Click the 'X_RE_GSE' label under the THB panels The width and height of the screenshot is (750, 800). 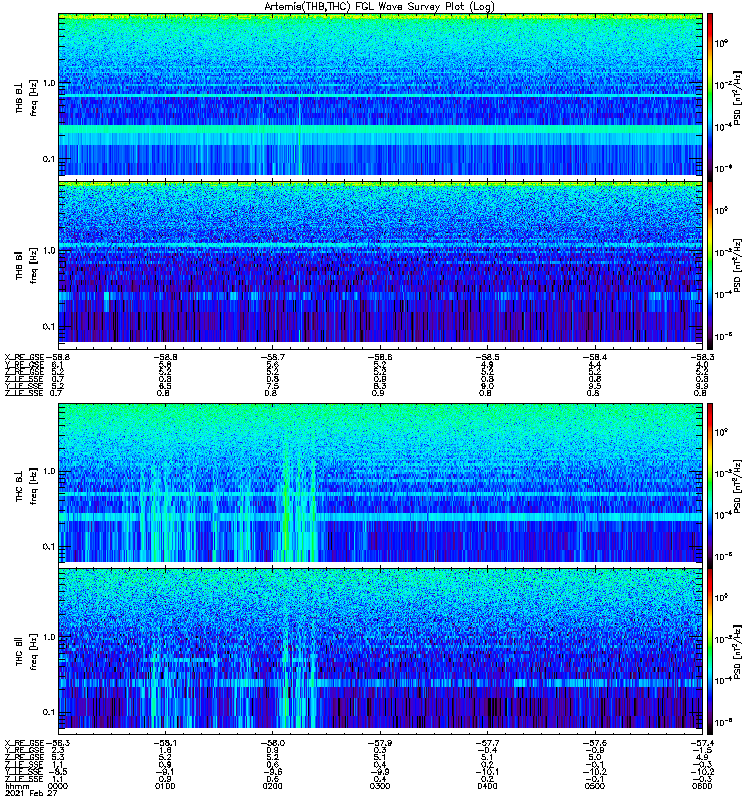point(24,357)
